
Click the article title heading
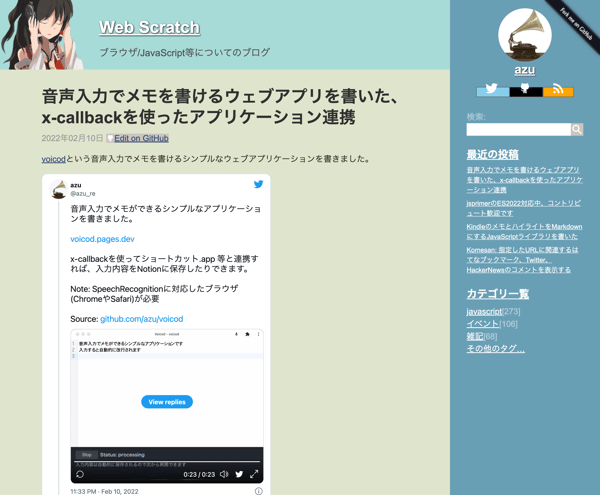click(221, 107)
